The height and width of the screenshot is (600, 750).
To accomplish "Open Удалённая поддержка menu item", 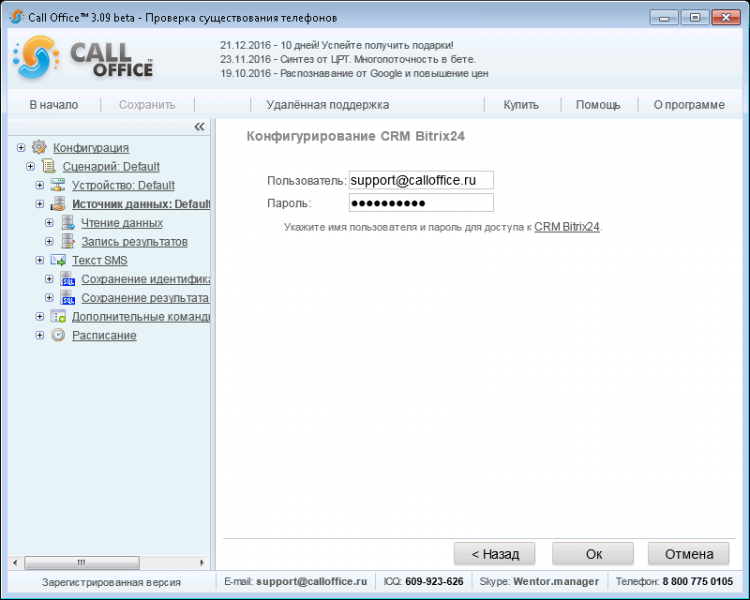I will (328, 105).
